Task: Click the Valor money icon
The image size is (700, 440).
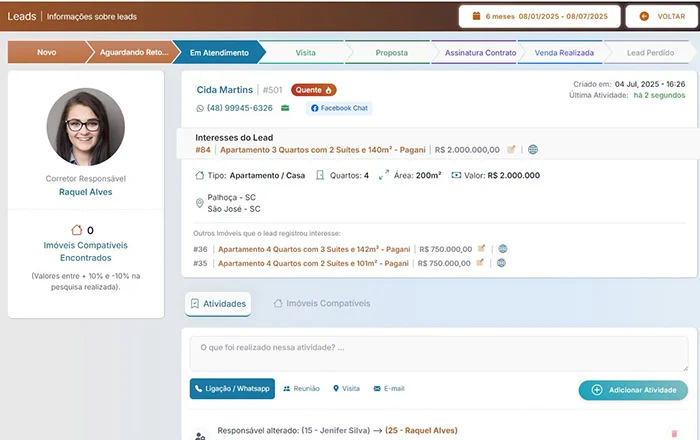Action: [x=456, y=175]
